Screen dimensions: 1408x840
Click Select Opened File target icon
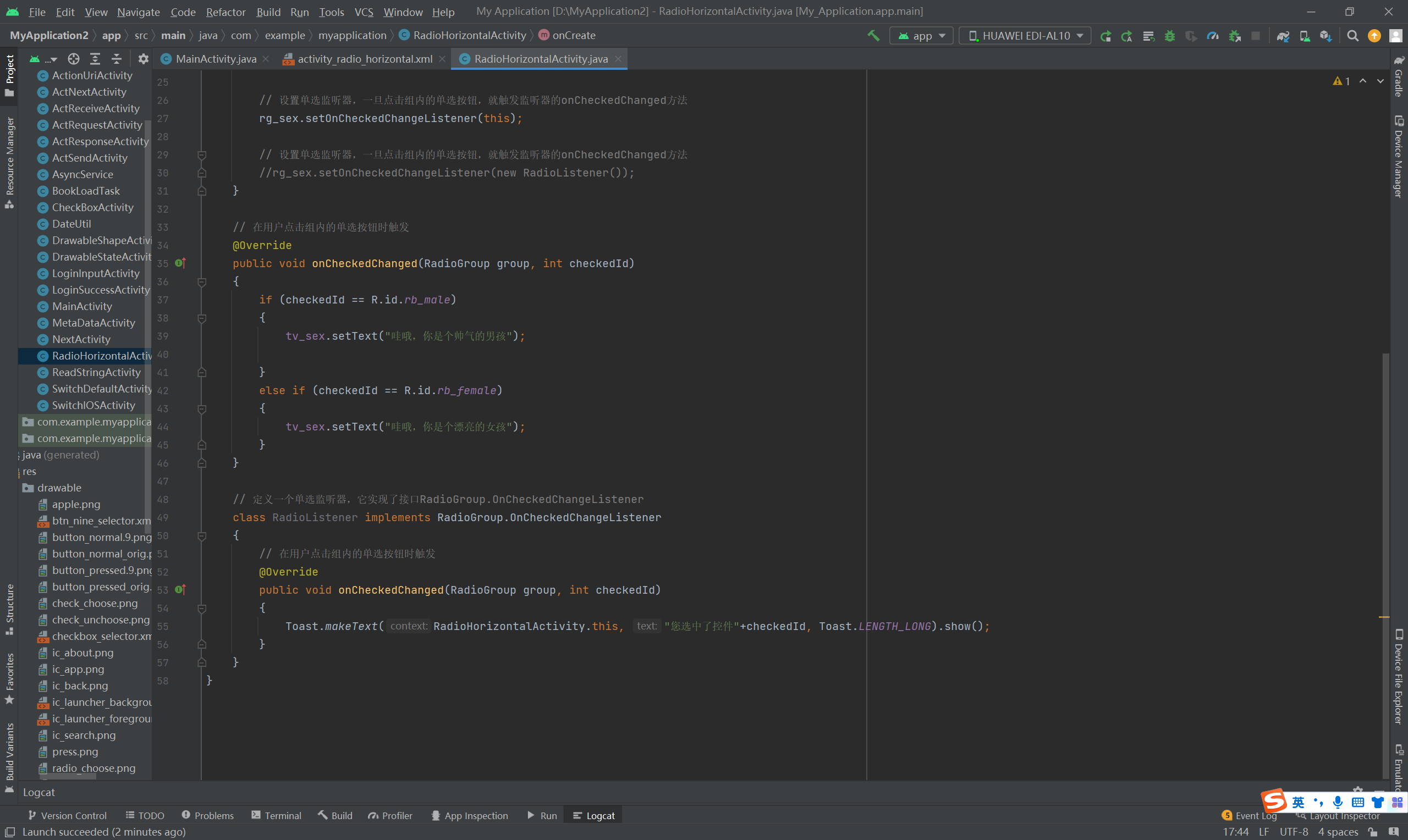pos(74,59)
